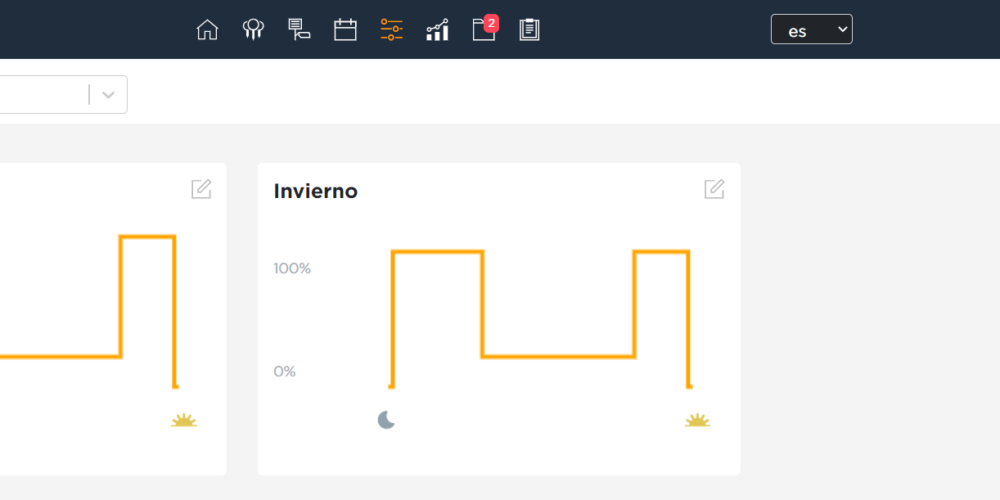
Task: Expand the dropdown chevron below the navbar
Action: (x=108, y=95)
